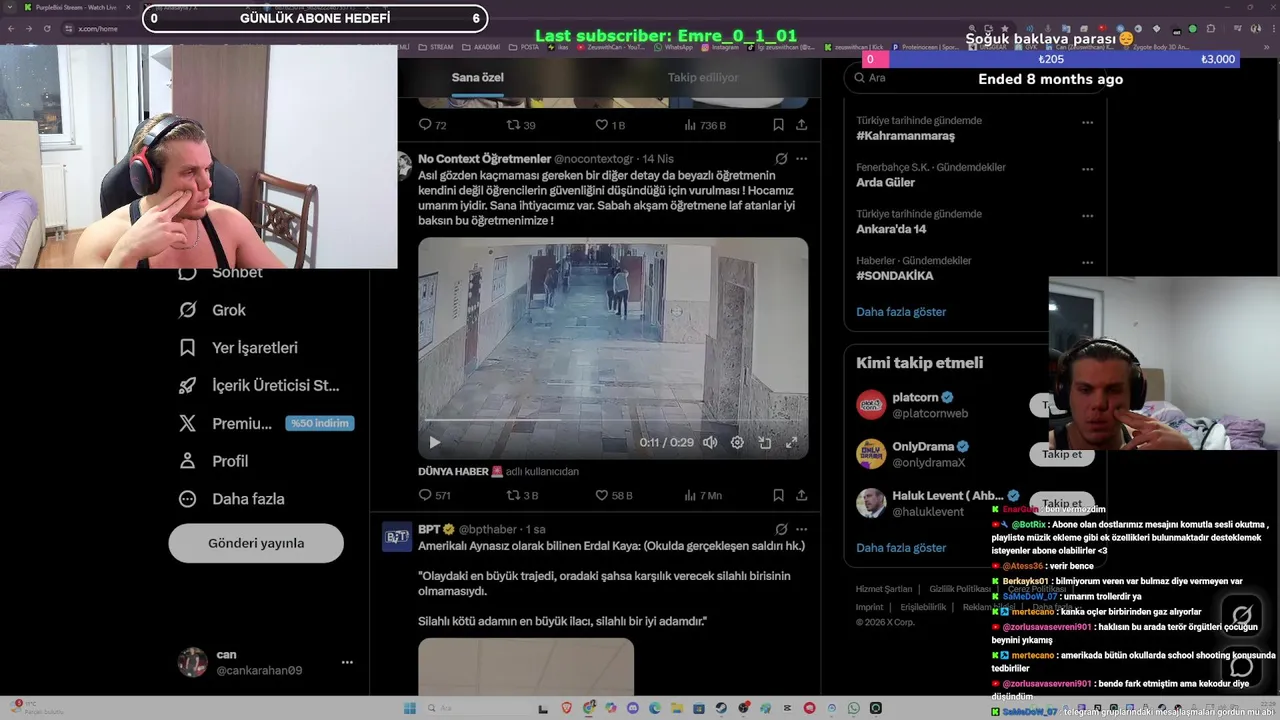Open the Windows Start menu

[409, 709]
